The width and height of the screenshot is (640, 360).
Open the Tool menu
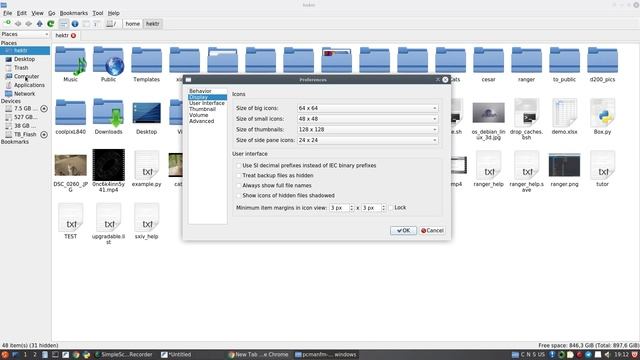coord(98,13)
